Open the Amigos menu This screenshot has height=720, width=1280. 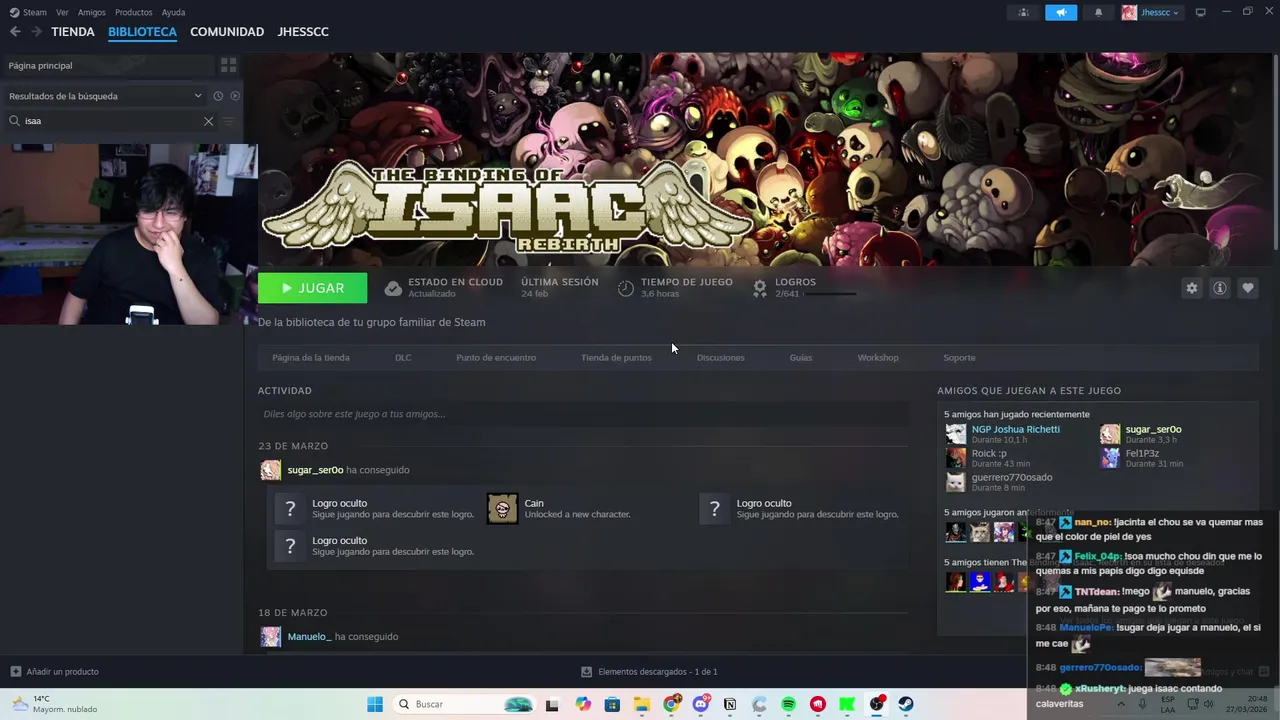pos(92,12)
